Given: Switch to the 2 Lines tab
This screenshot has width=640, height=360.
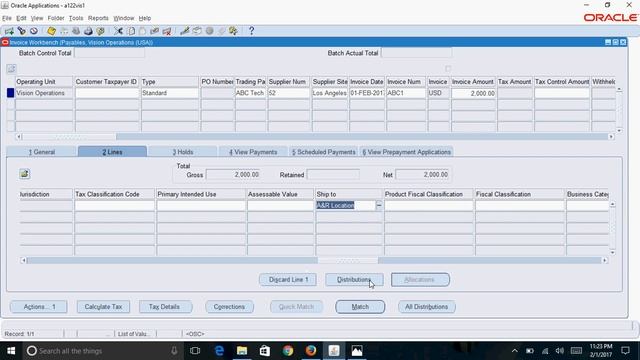Looking at the screenshot, I should 112,151.
